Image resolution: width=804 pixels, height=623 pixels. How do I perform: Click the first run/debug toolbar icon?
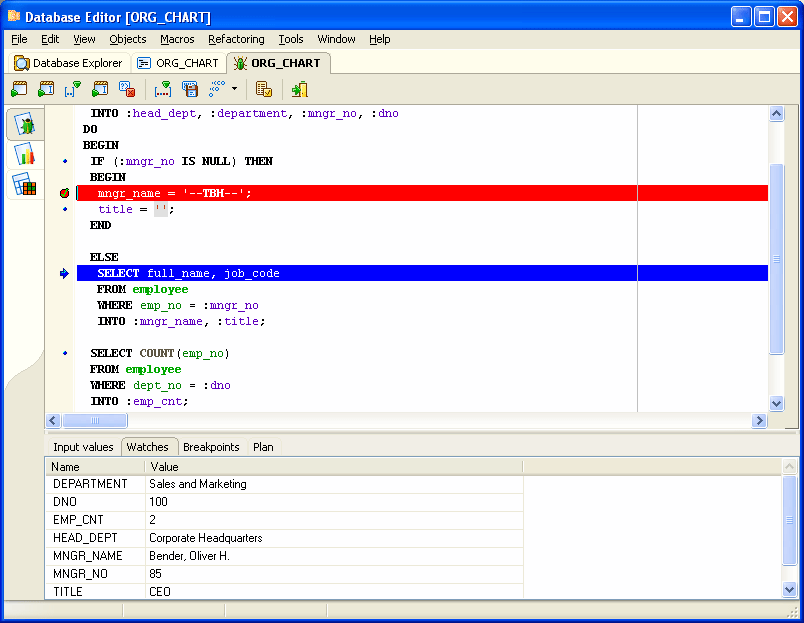click(x=19, y=89)
